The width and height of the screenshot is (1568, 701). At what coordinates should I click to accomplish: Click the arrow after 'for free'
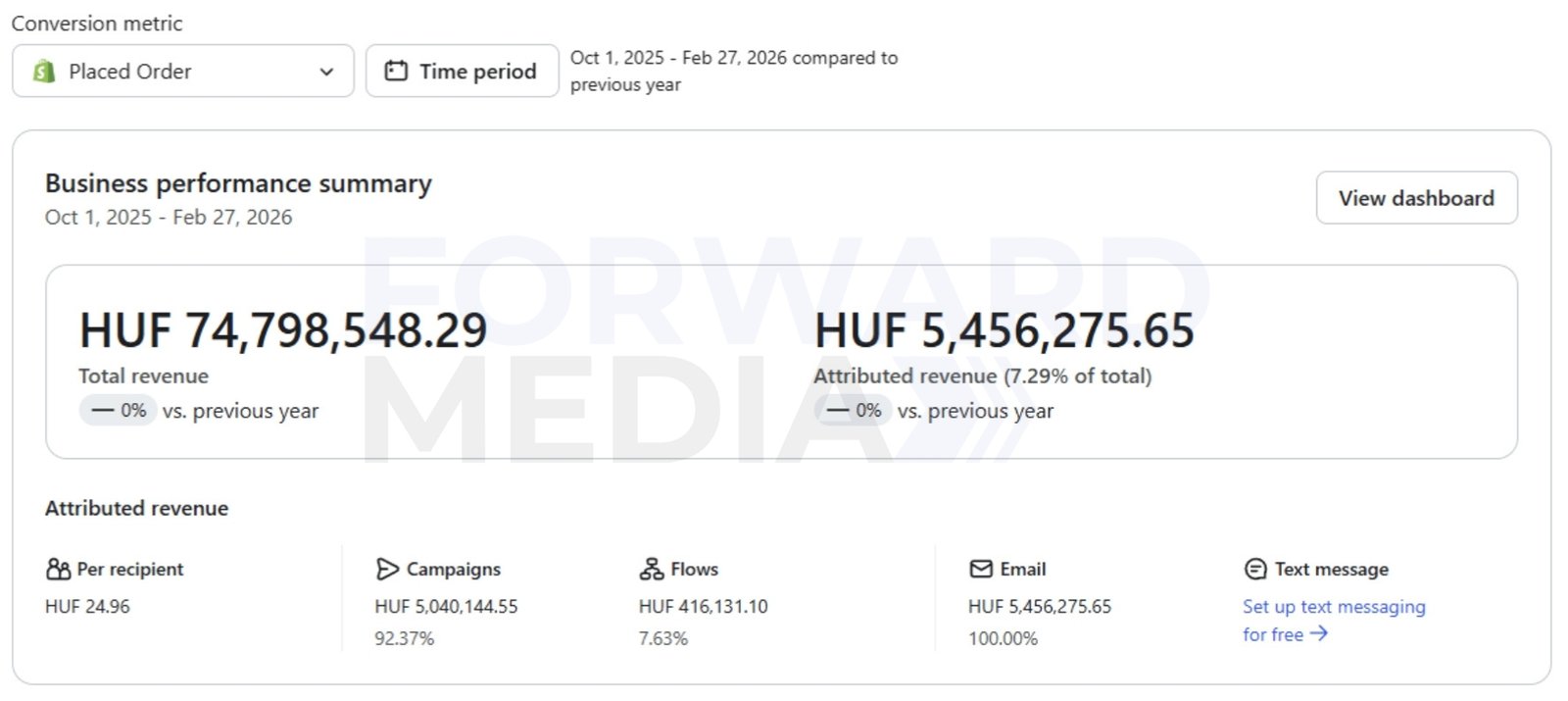1319,633
